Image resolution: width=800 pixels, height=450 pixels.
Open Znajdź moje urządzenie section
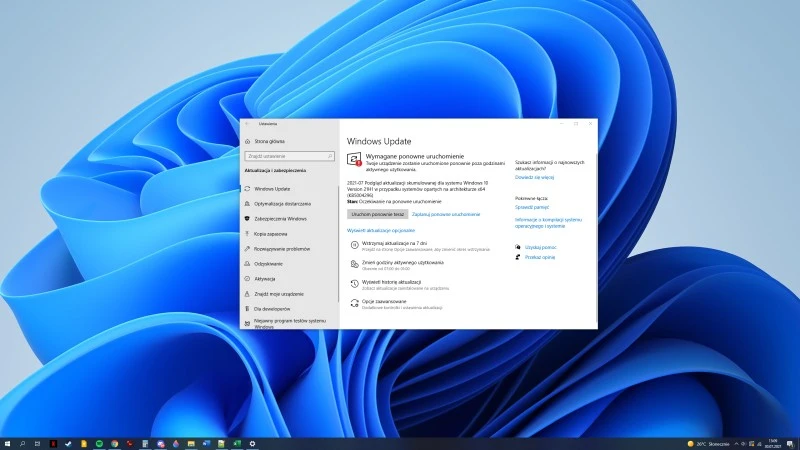tap(274, 294)
